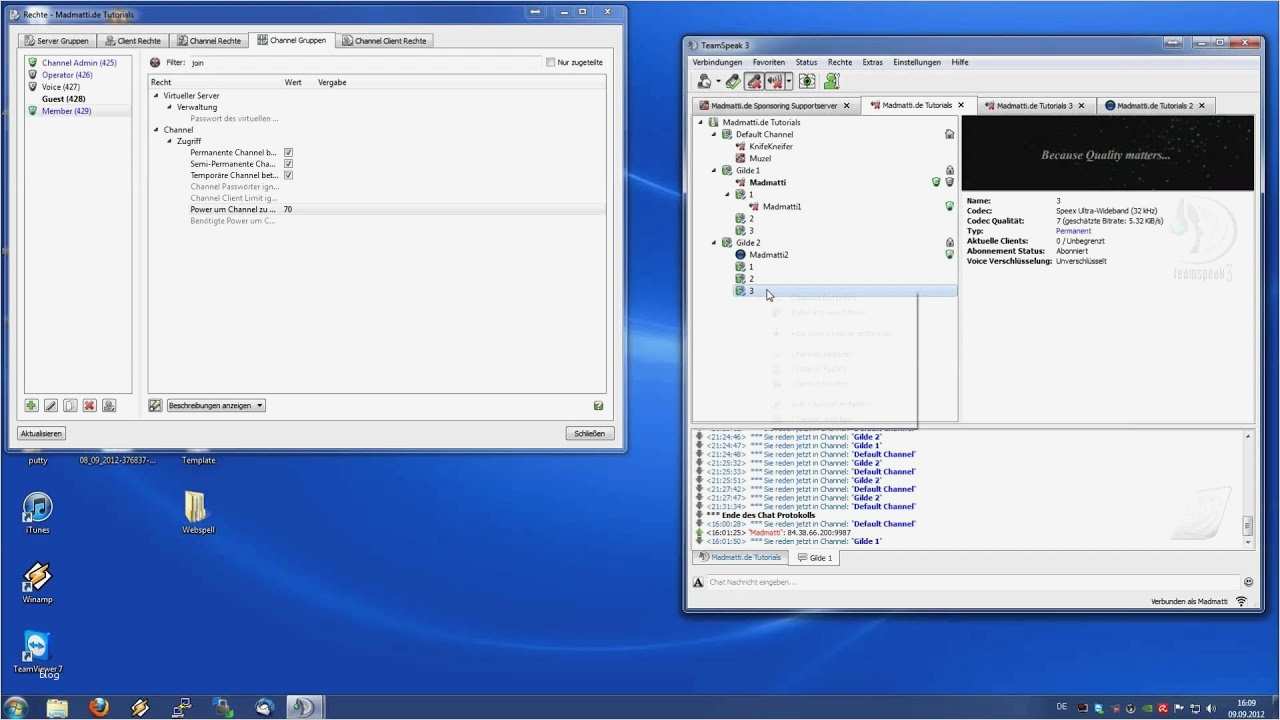Toggle the Temporäre Channel checkbox
The height and width of the screenshot is (720, 1280).
(x=288, y=176)
